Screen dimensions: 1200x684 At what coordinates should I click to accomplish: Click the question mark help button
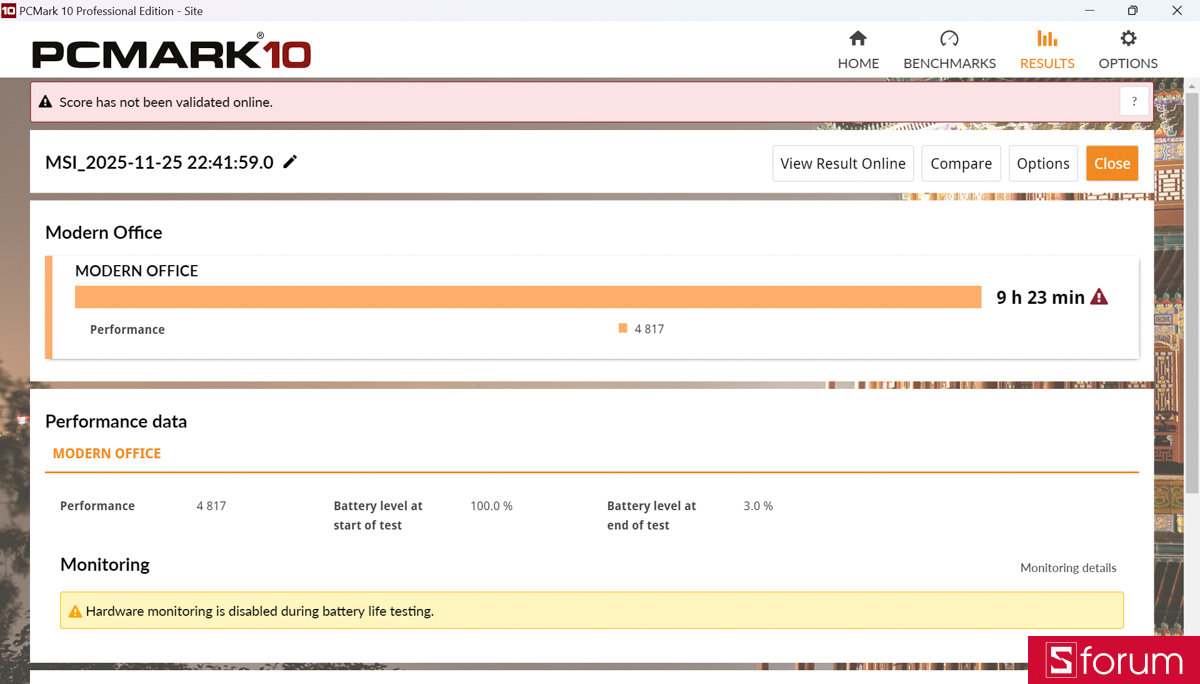[1134, 101]
